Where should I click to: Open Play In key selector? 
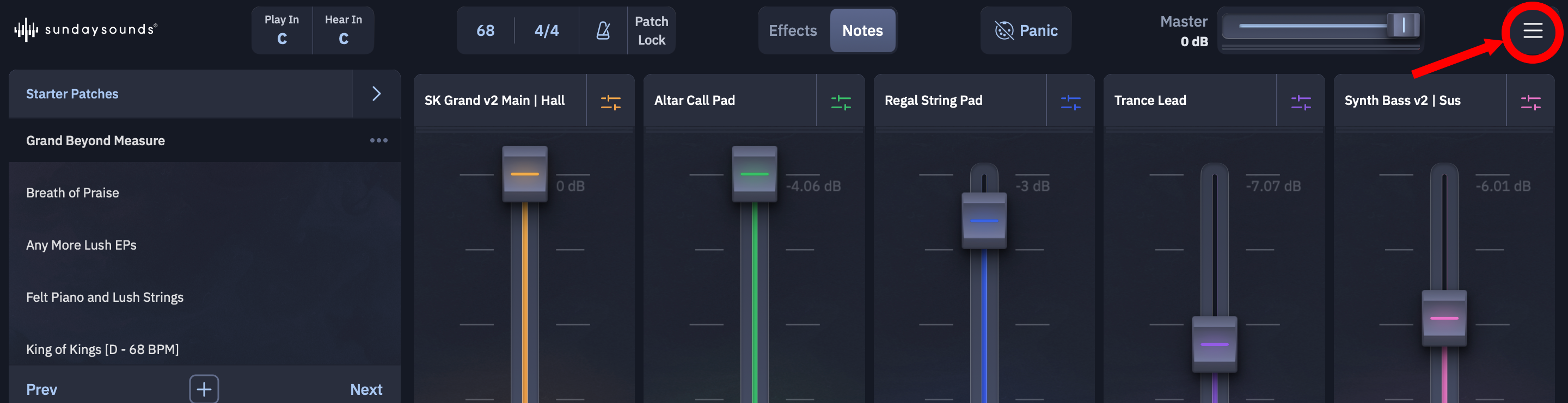tap(282, 30)
